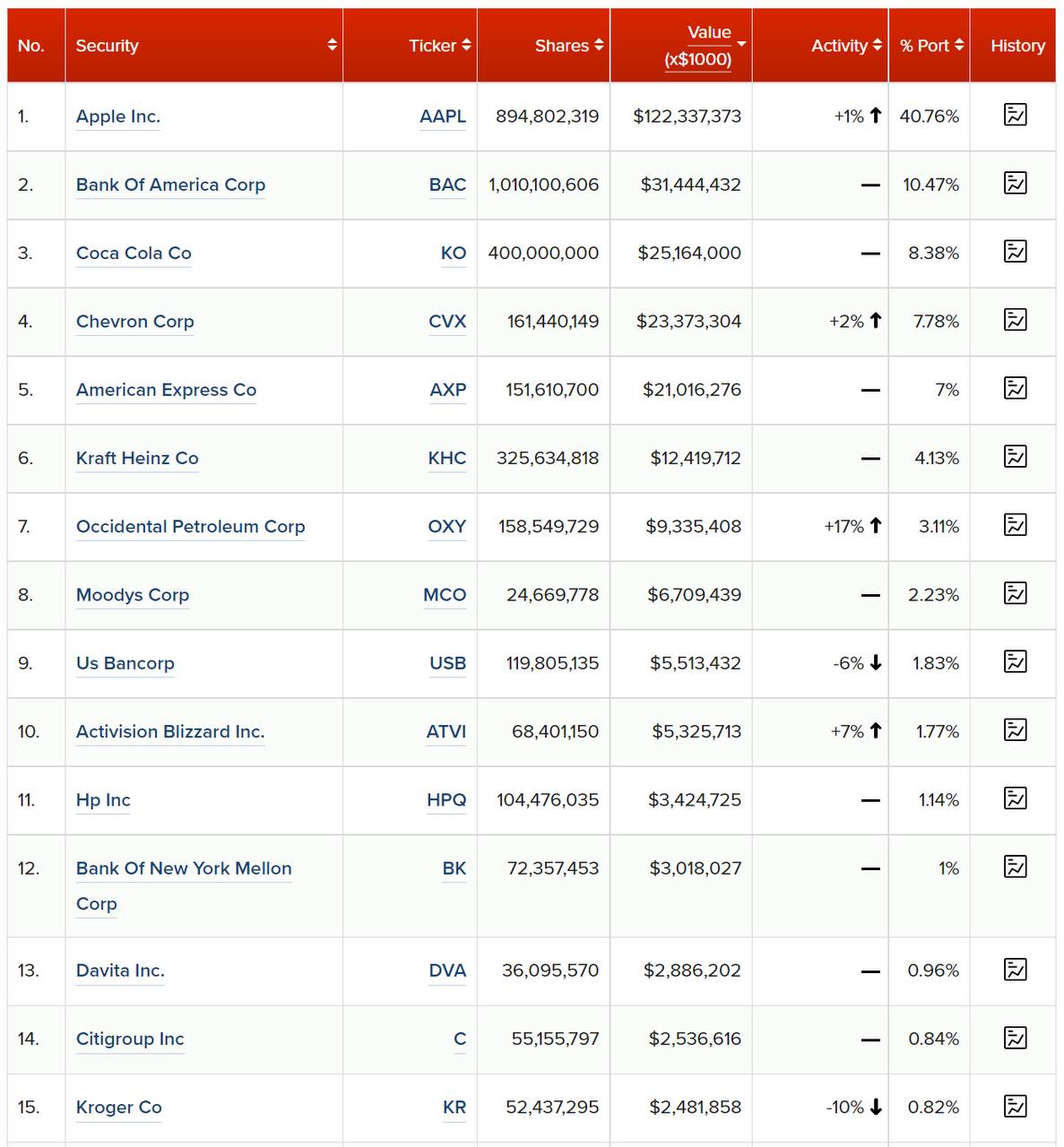
Task: Select the 40.76% portfolio cell
Action: tap(929, 116)
